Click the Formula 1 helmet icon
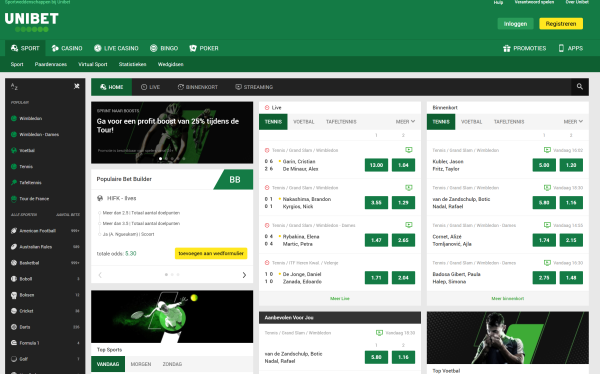Image resolution: width=600 pixels, height=374 pixels. 14,343
